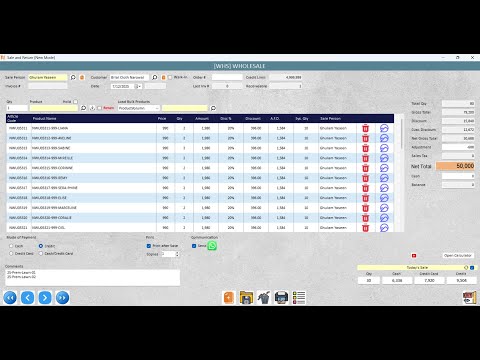Open the Sale Person search lookup
480x360 pixels.
[73, 77]
